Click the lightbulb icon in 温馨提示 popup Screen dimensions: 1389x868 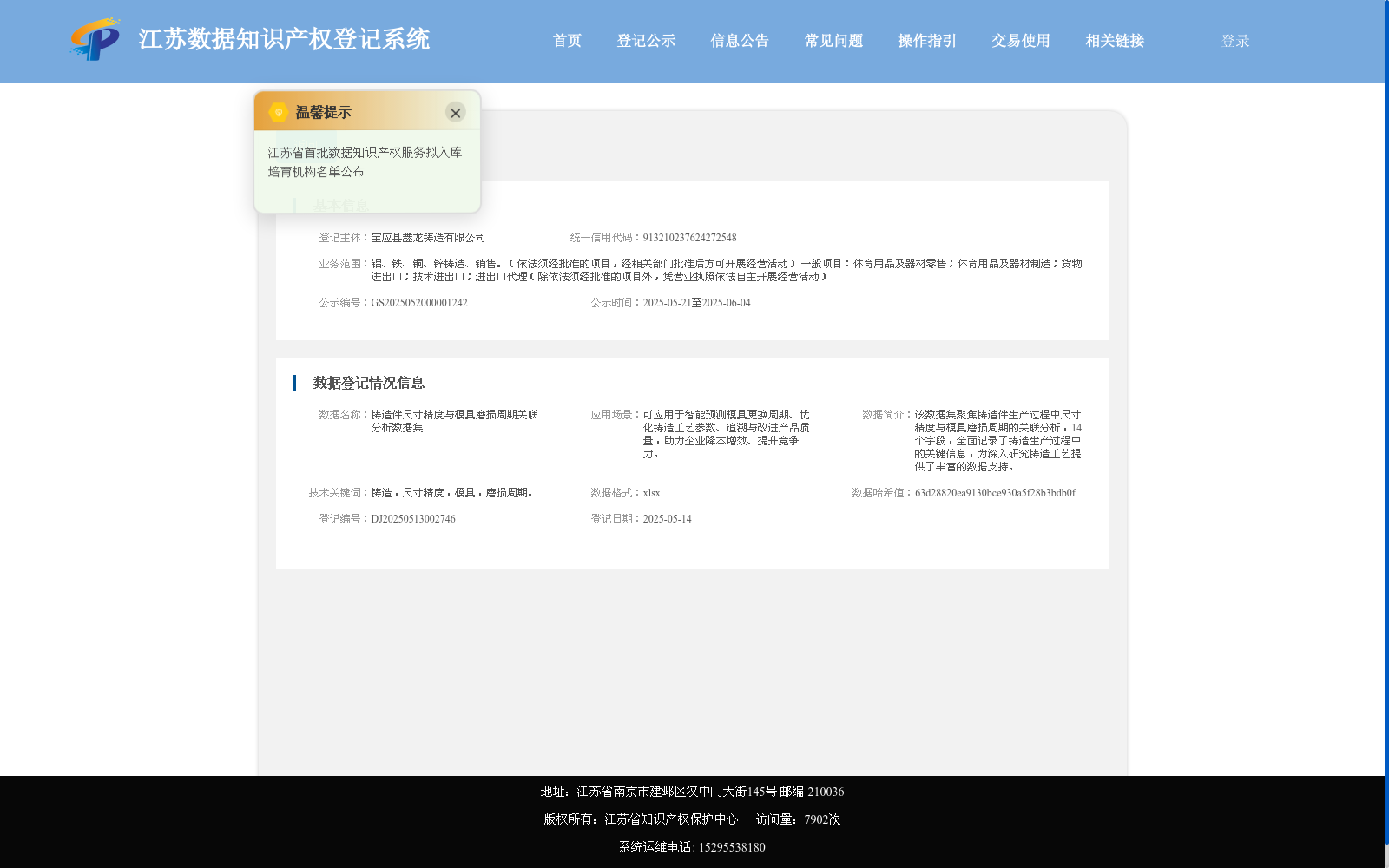tap(278, 112)
